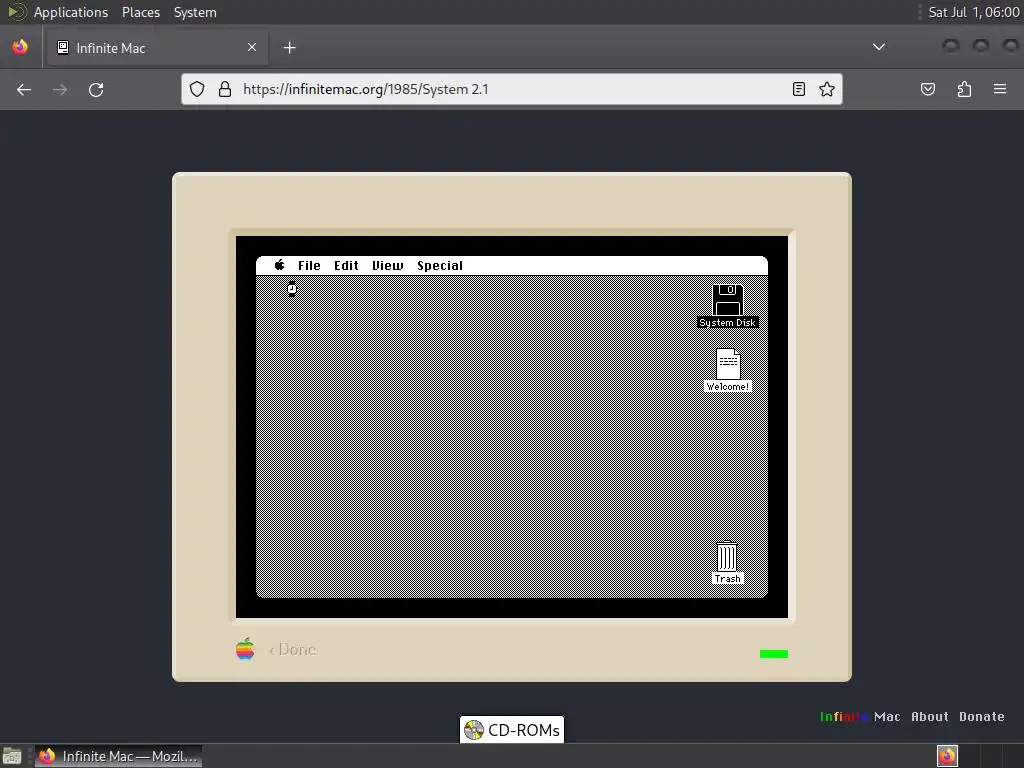Image resolution: width=1024 pixels, height=768 pixels.
Task: Open the Places menu in top panel
Action: pos(141,12)
